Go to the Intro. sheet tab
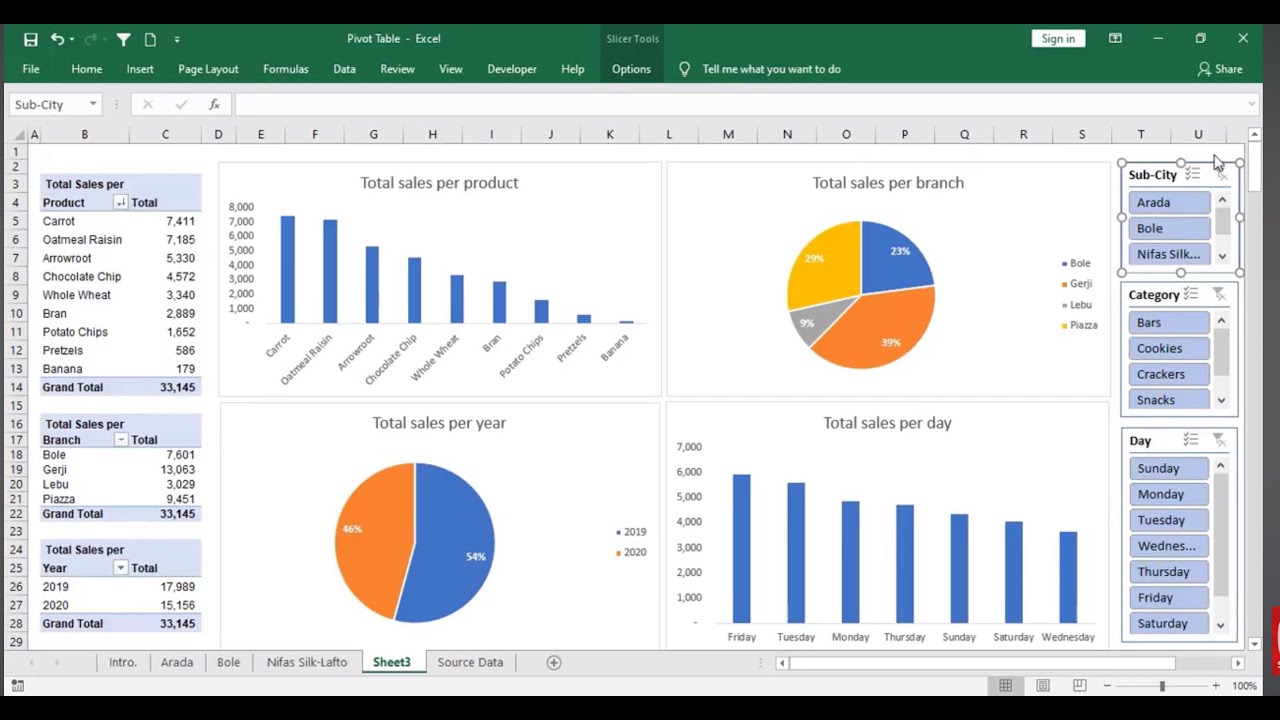Viewport: 1280px width, 720px height. pos(123,662)
